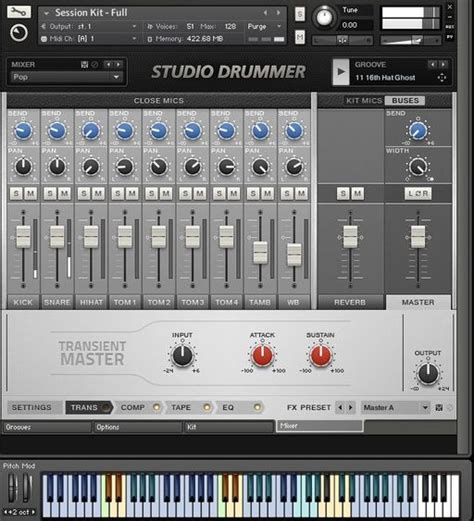This screenshot has width=474, height=521.
Task: Click the red ATTACK knob
Action: click(x=262, y=355)
